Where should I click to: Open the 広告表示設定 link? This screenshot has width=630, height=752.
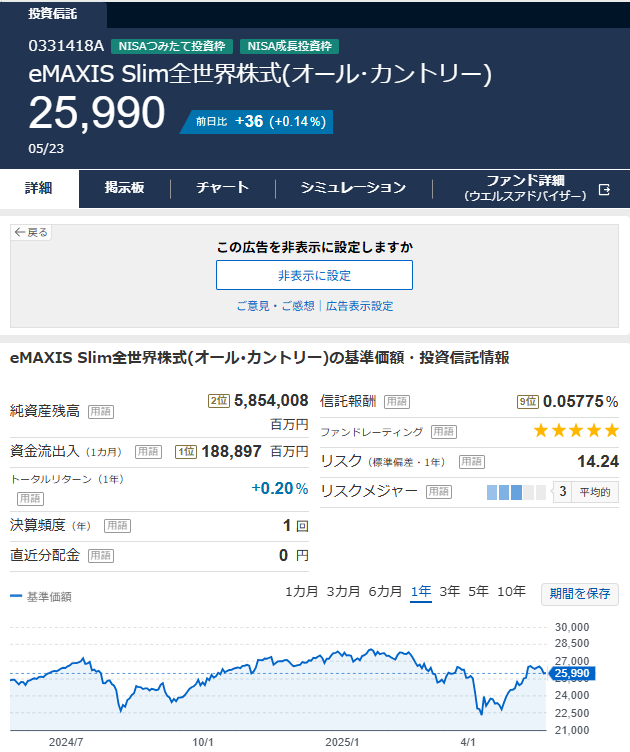(360, 306)
